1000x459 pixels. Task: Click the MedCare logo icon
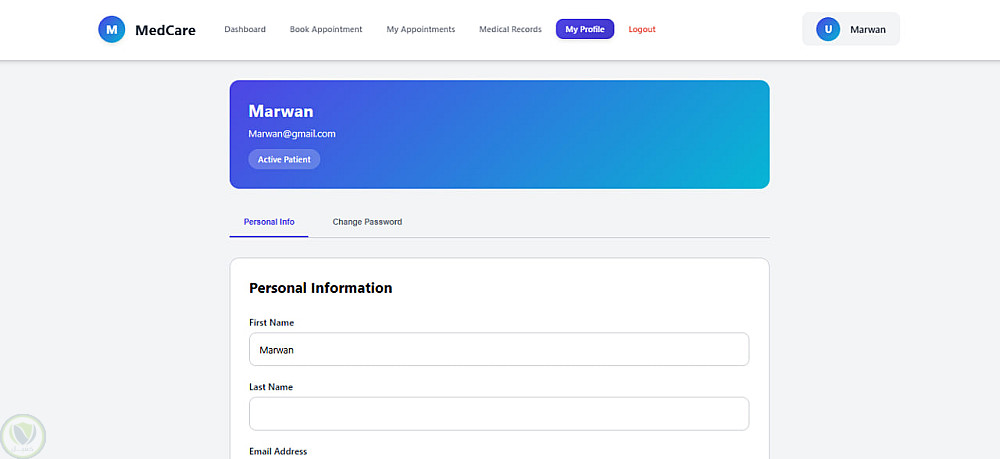(x=112, y=29)
